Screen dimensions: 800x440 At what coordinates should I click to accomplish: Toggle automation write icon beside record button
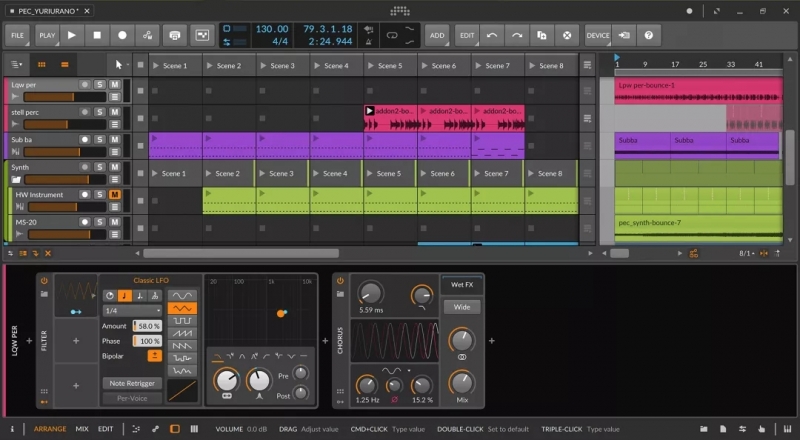tap(147, 35)
